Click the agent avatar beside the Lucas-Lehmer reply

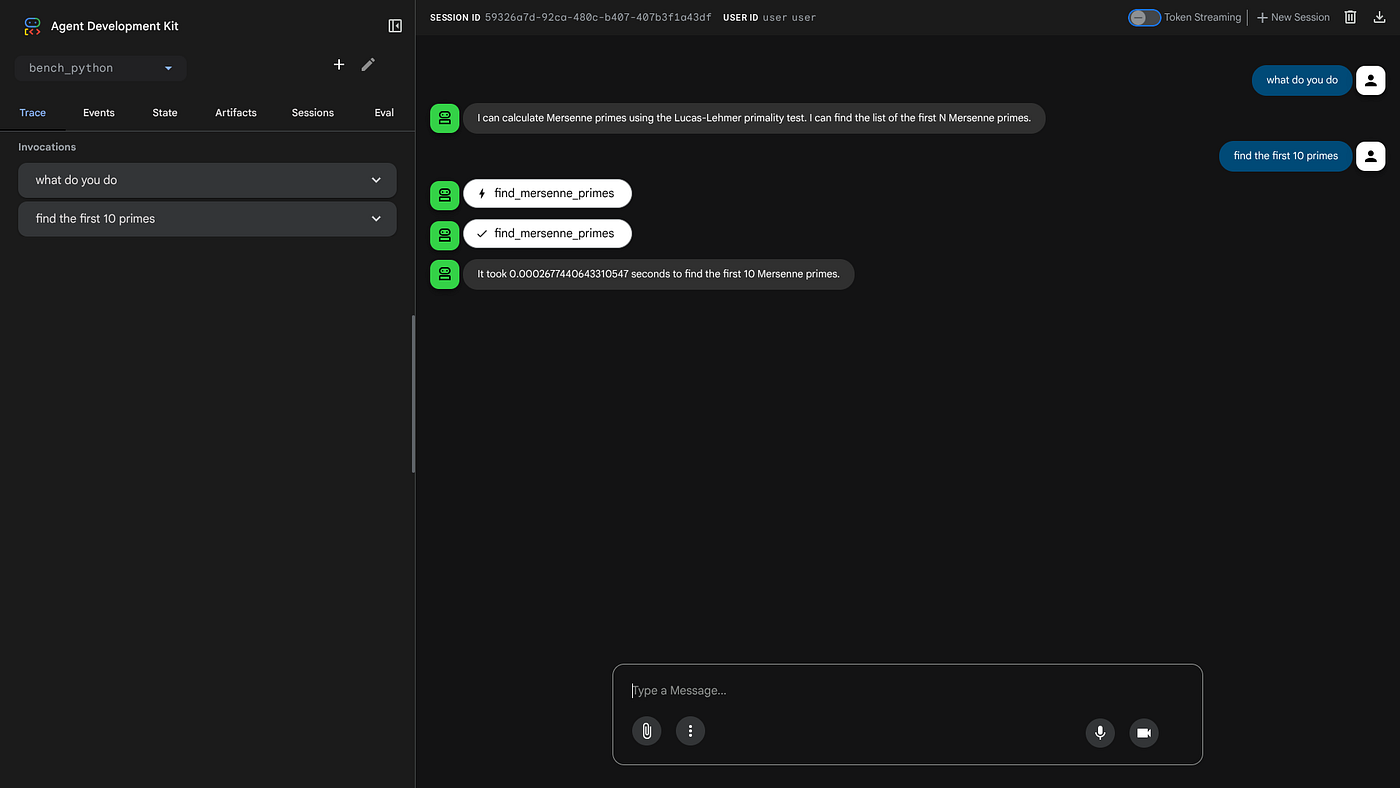444,118
